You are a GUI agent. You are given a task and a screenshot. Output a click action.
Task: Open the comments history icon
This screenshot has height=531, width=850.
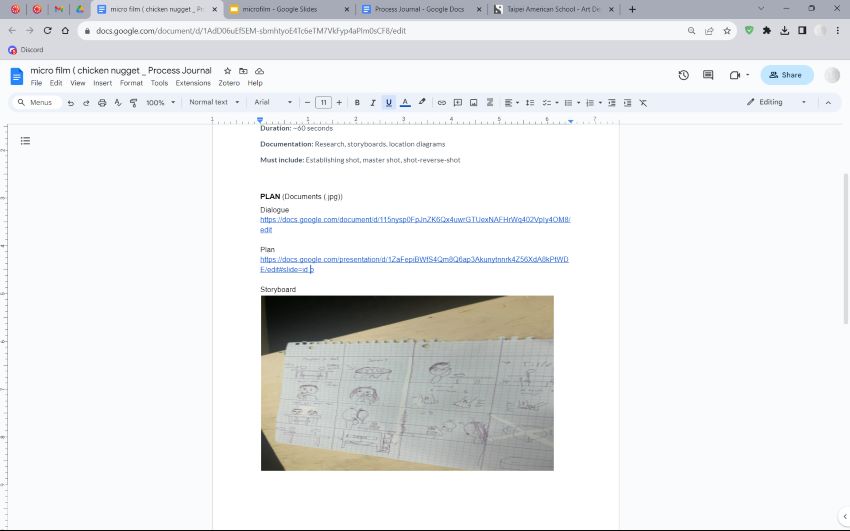[708, 75]
